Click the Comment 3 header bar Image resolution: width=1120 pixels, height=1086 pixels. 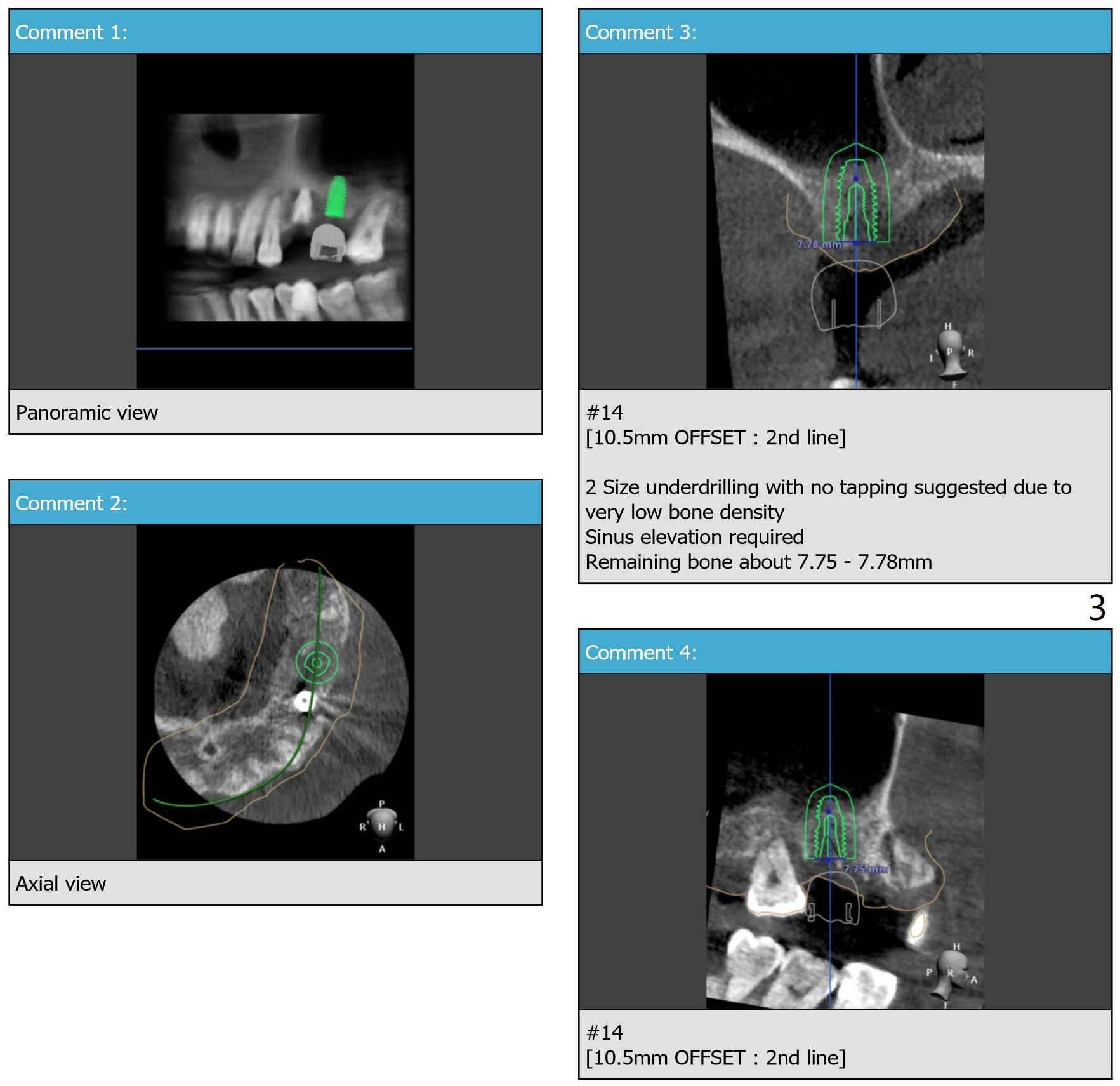tap(845, 32)
